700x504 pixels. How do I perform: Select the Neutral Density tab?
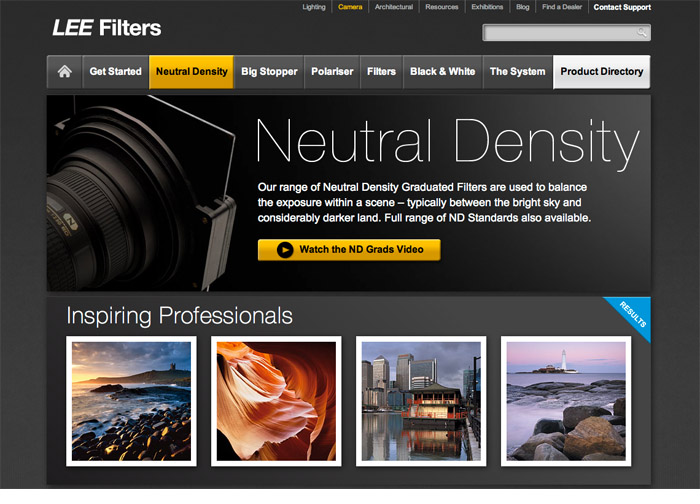point(192,72)
